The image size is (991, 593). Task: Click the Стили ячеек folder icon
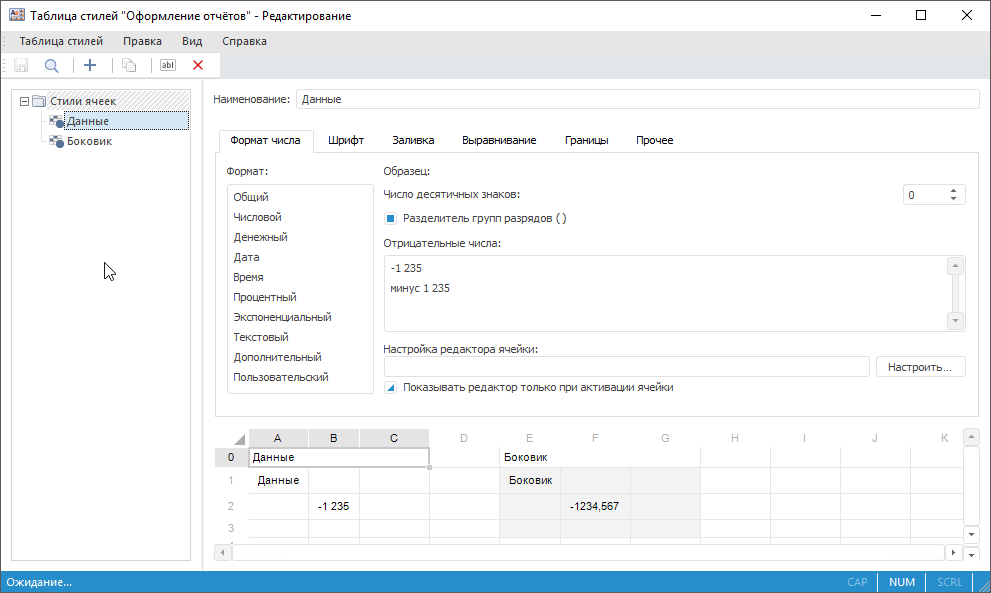pos(39,101)
